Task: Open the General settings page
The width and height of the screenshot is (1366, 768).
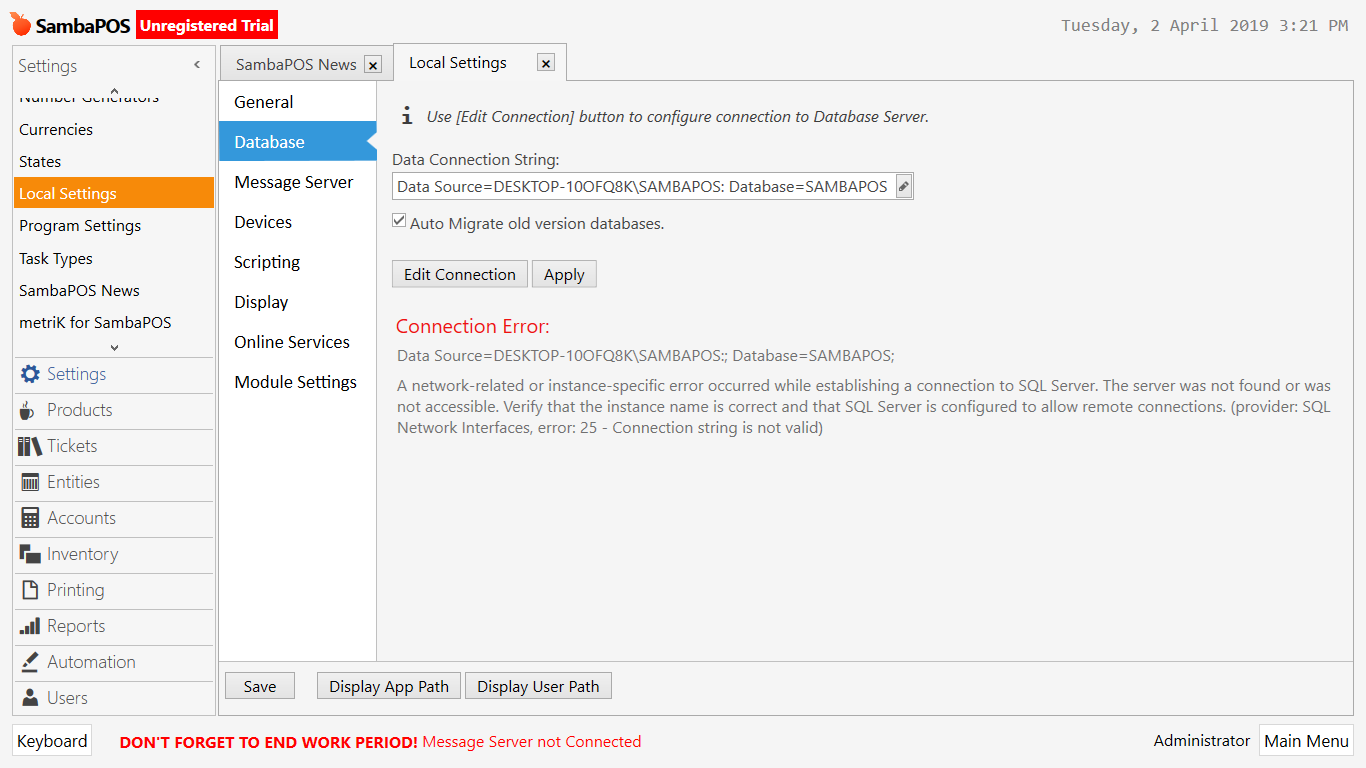Action: tap(298, 102)
